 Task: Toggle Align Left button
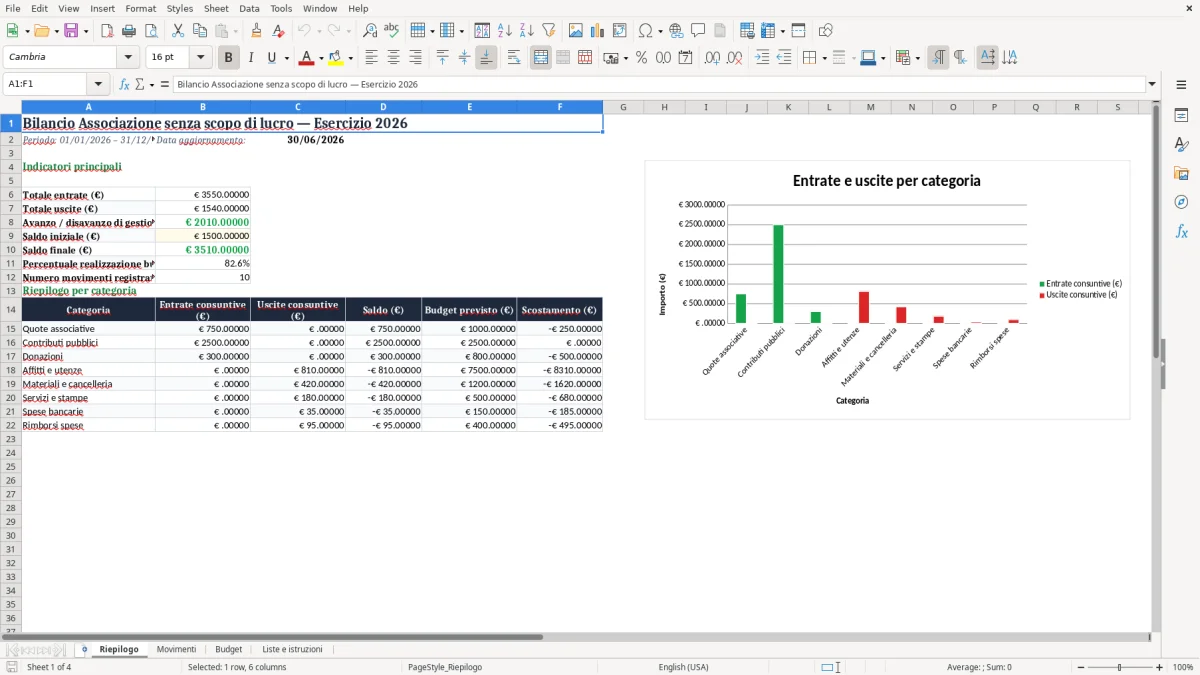[x=372, y=58]
